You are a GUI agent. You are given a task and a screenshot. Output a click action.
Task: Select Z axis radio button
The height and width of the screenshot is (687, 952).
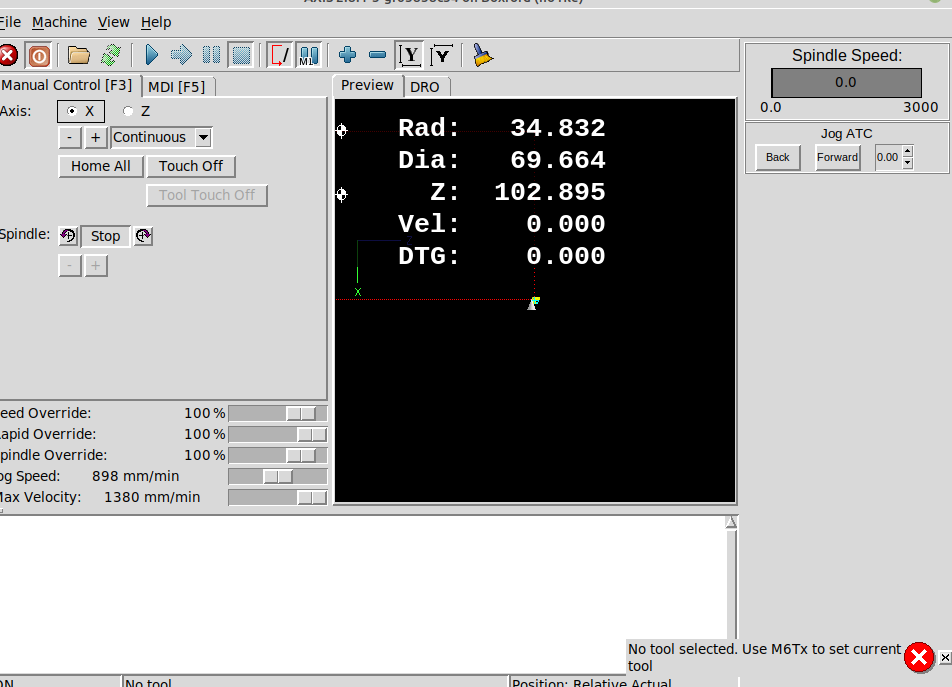click(x=137, y=111)
